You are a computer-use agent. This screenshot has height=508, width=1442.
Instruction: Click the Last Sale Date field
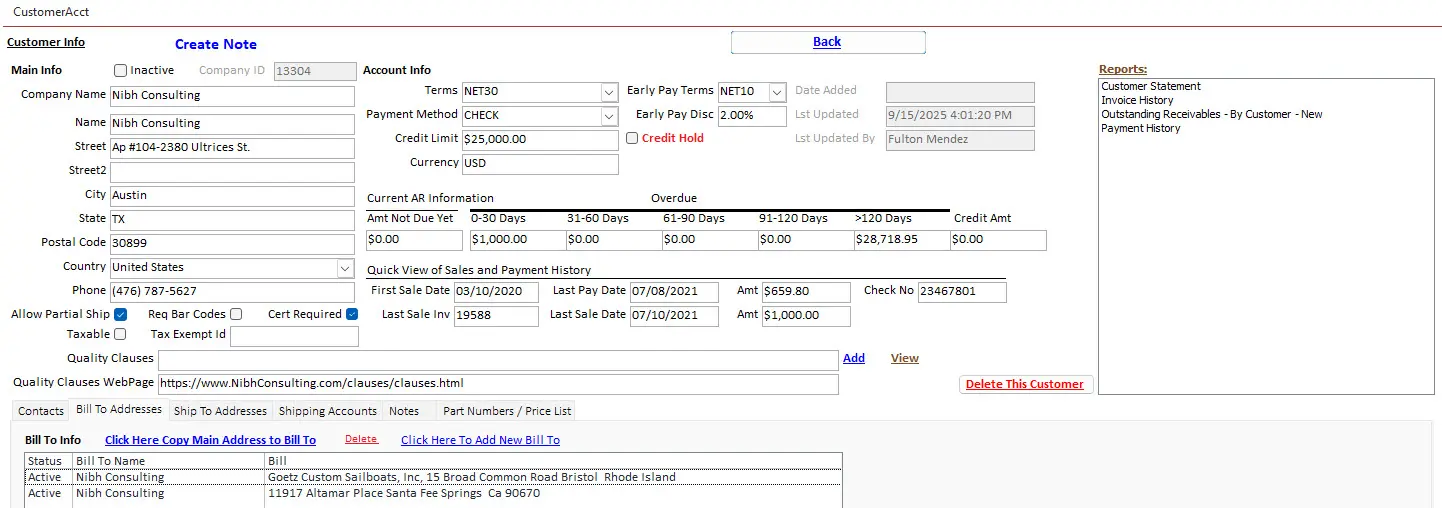coord(674,316)
